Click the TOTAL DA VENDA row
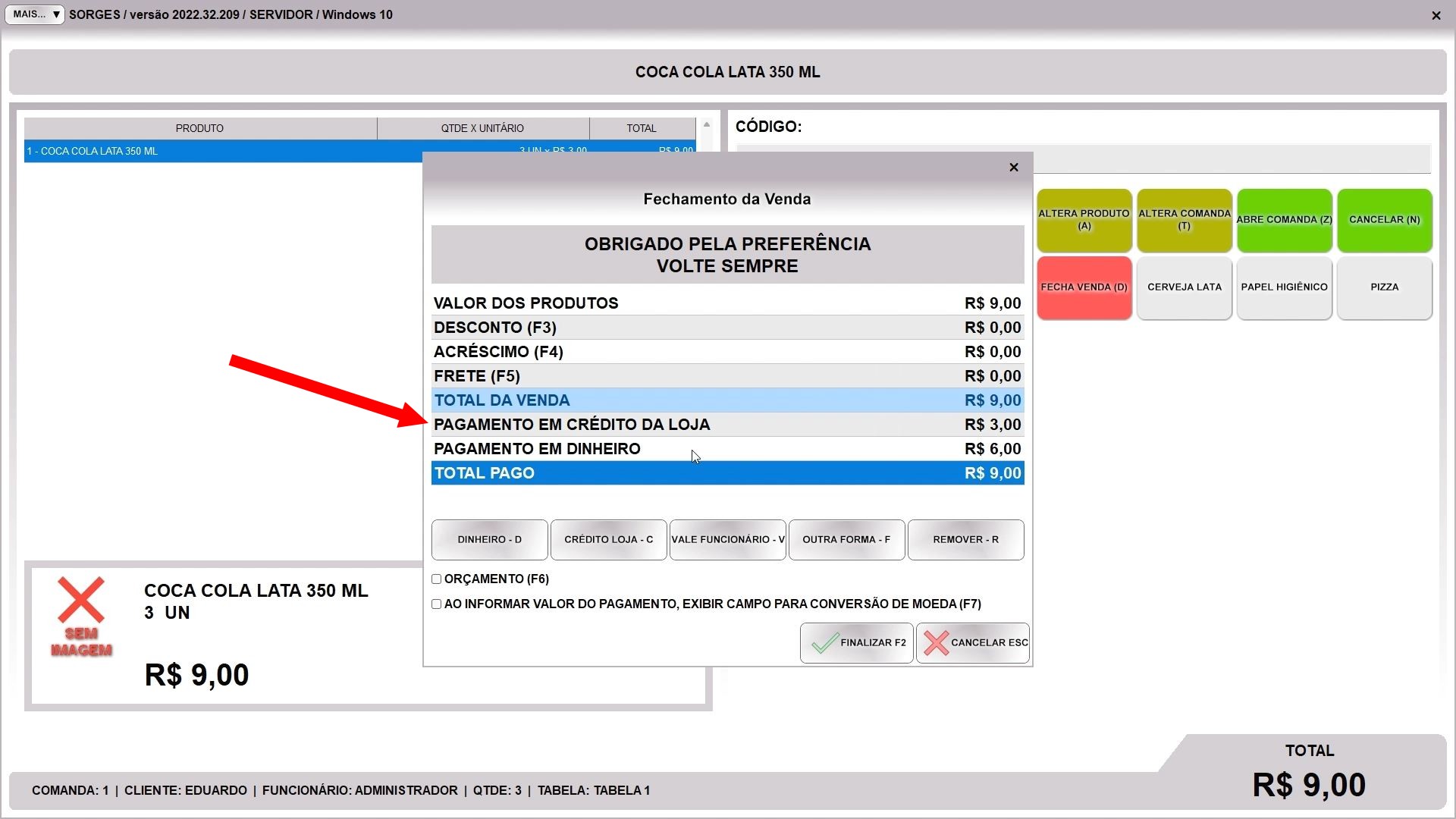1456x819 pixels. coord(728,400)
